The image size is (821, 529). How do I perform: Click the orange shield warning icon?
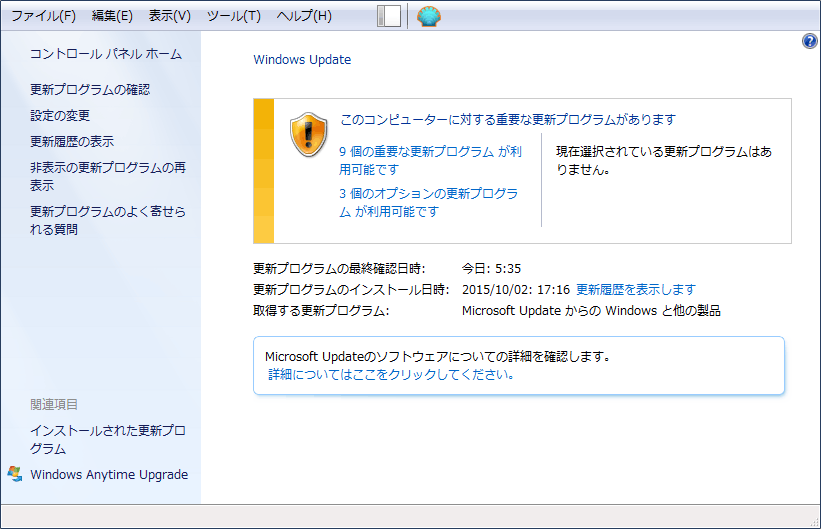pyautogui.click(x=308, y=135)
